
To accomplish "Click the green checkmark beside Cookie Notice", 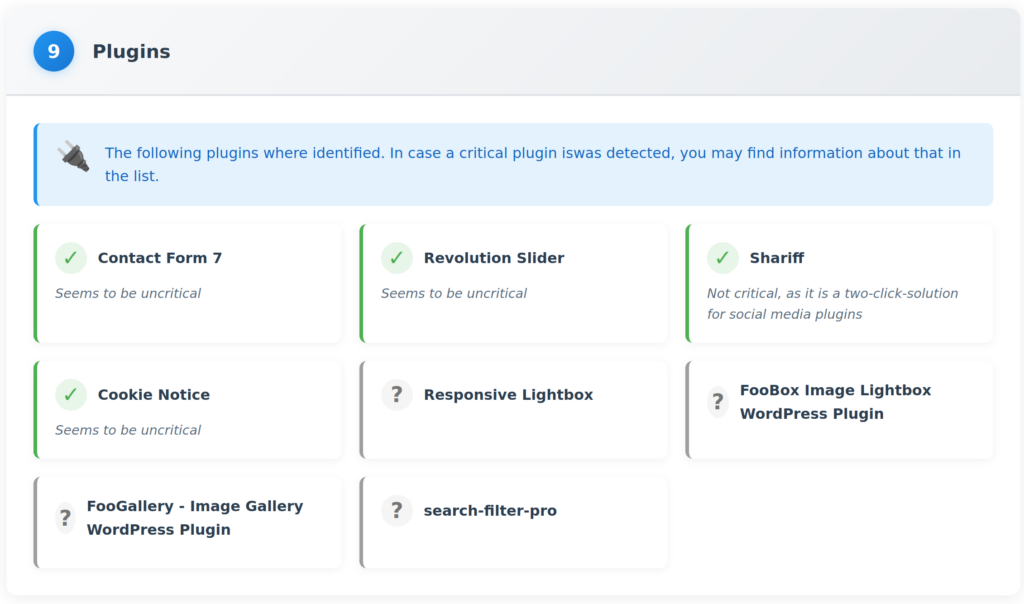I will [x=70, y=395].
